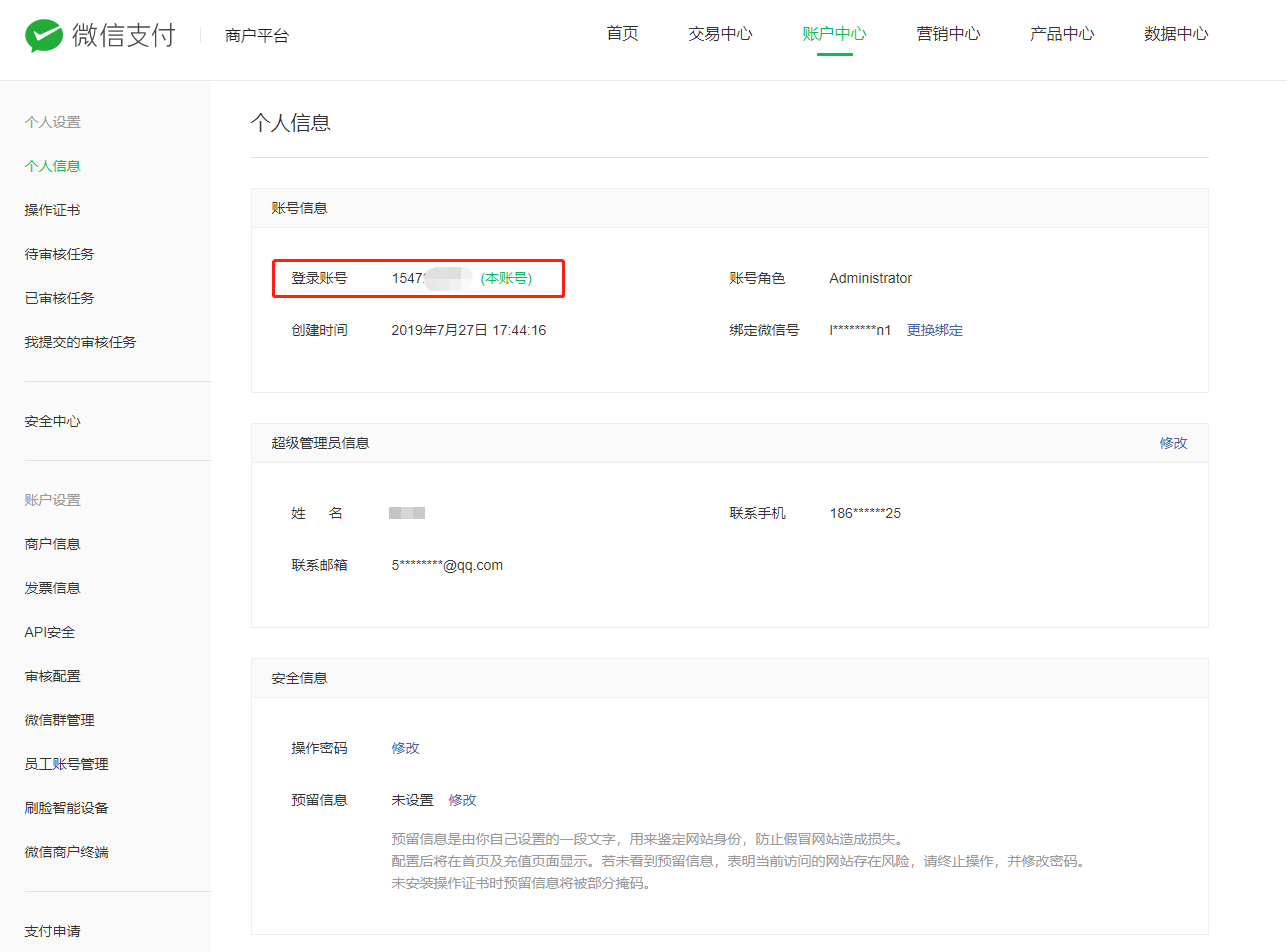Open 操作证书 in the sidebar

(x=52, y=210)
